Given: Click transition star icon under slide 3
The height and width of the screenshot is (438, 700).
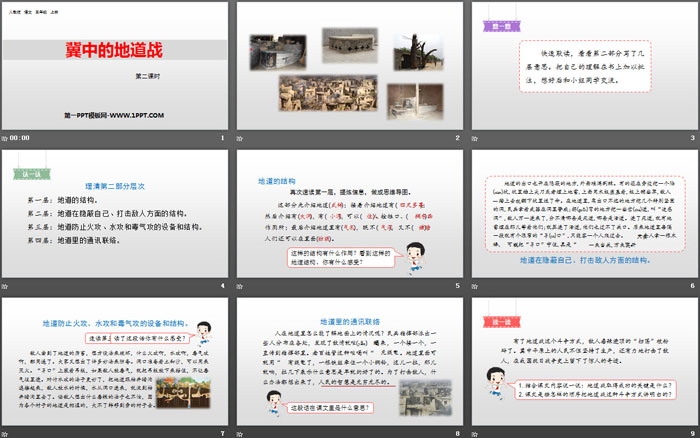Looking at the screenshot, I should (x=475, y=138).
